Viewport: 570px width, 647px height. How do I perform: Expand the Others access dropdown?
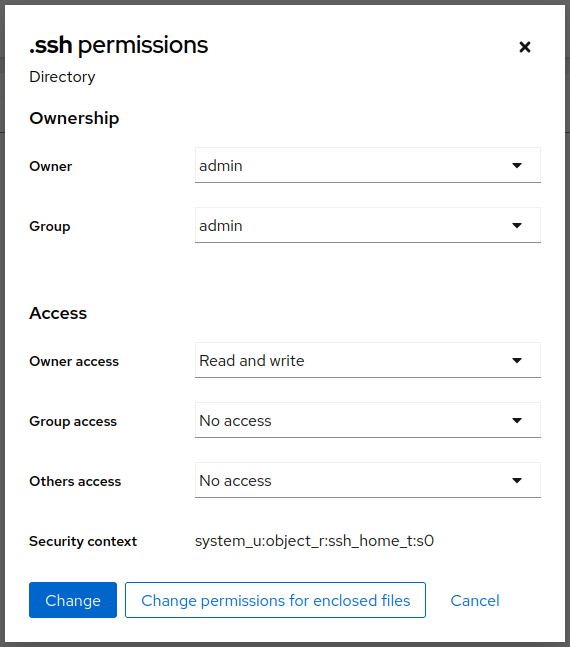click(x=368, y=480)
